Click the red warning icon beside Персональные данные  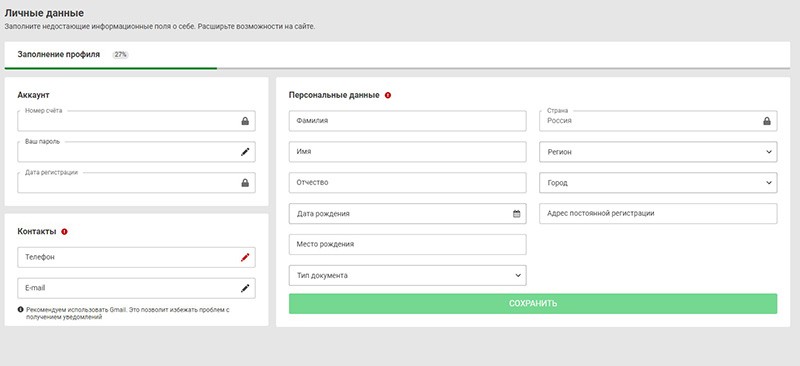pos(388,95)
